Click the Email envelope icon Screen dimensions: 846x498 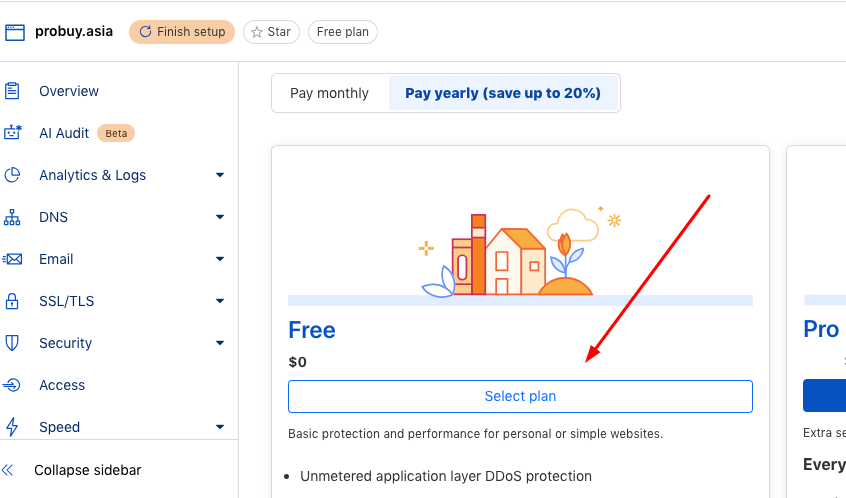[12, 259]
